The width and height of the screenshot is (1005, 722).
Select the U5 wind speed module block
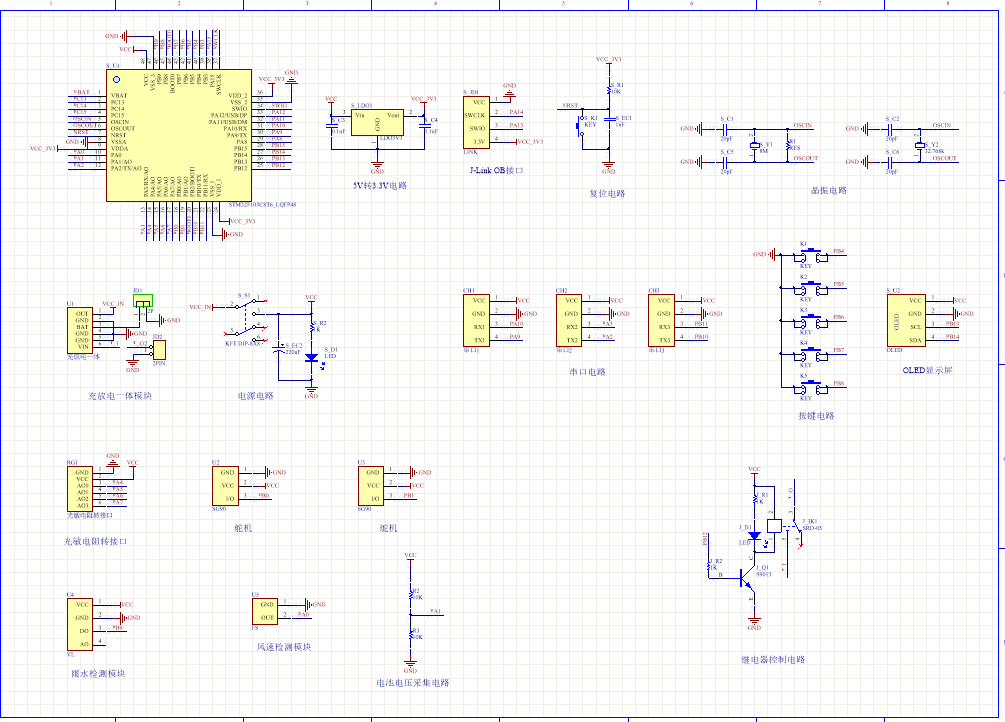[265, 611]
